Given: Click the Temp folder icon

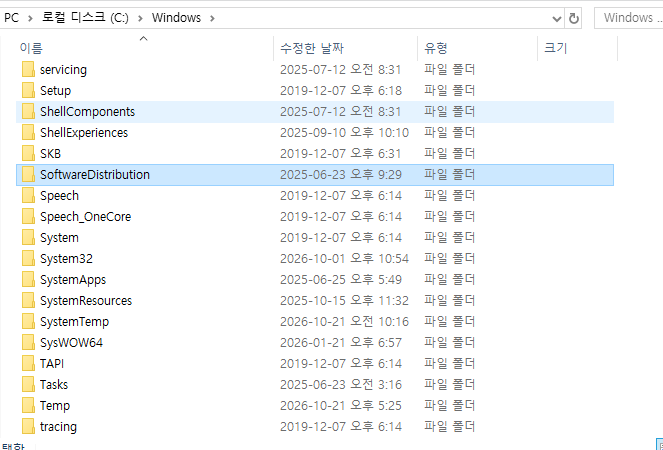Looking at the screenshot, I should (28, 406).
